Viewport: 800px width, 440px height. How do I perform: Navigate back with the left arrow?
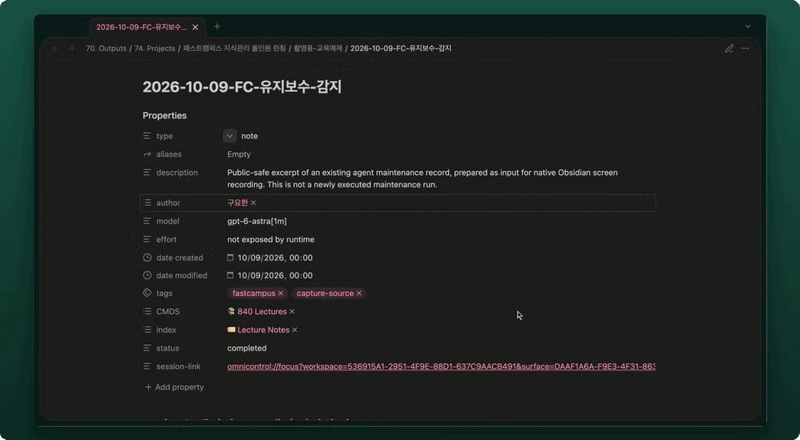click(55, 48)
